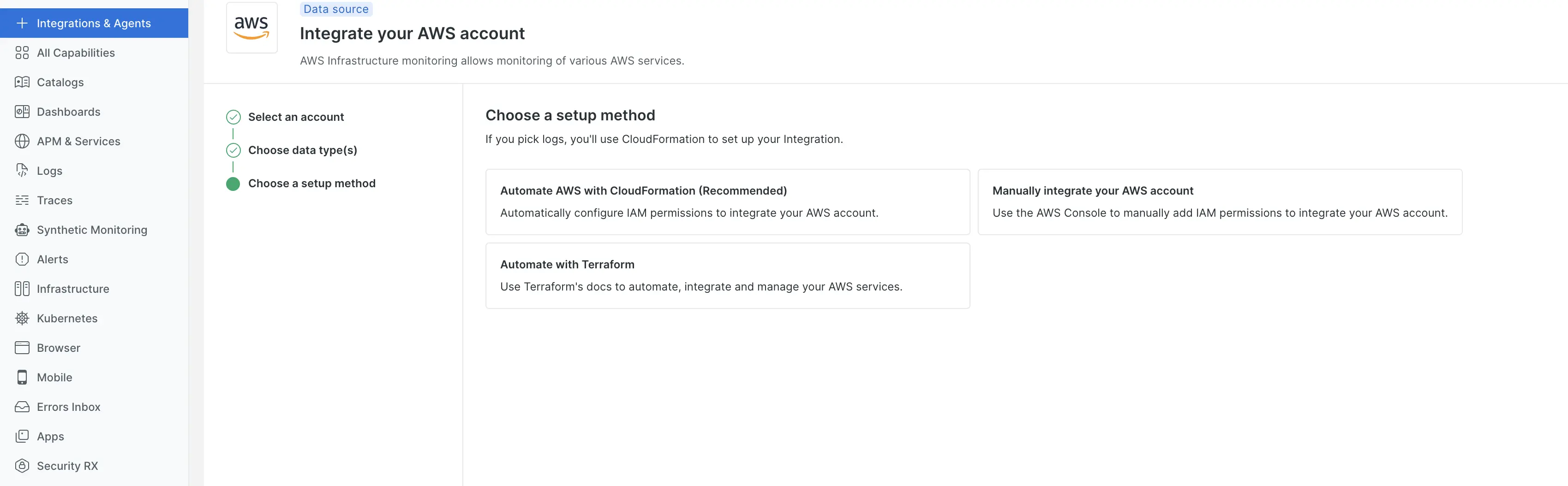The height and width of the screenshot is (486, 1568).
Task: Open the Logs page
Action: pyautogui.click(x=94, y=171)
